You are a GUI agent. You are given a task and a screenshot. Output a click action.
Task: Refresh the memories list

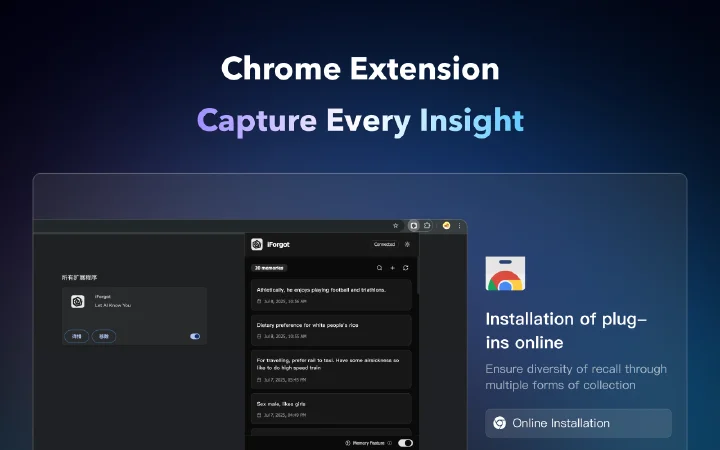click(405, 268)
